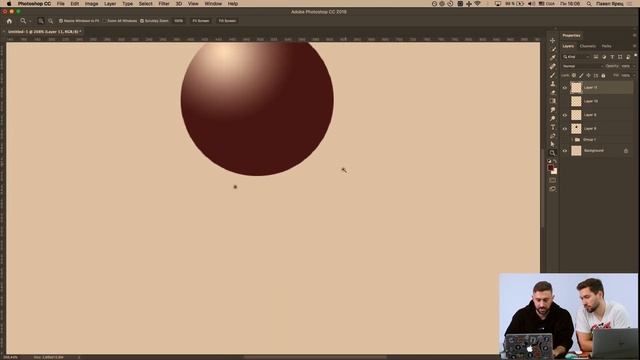Filter layers by pixel layers icon

596,57
